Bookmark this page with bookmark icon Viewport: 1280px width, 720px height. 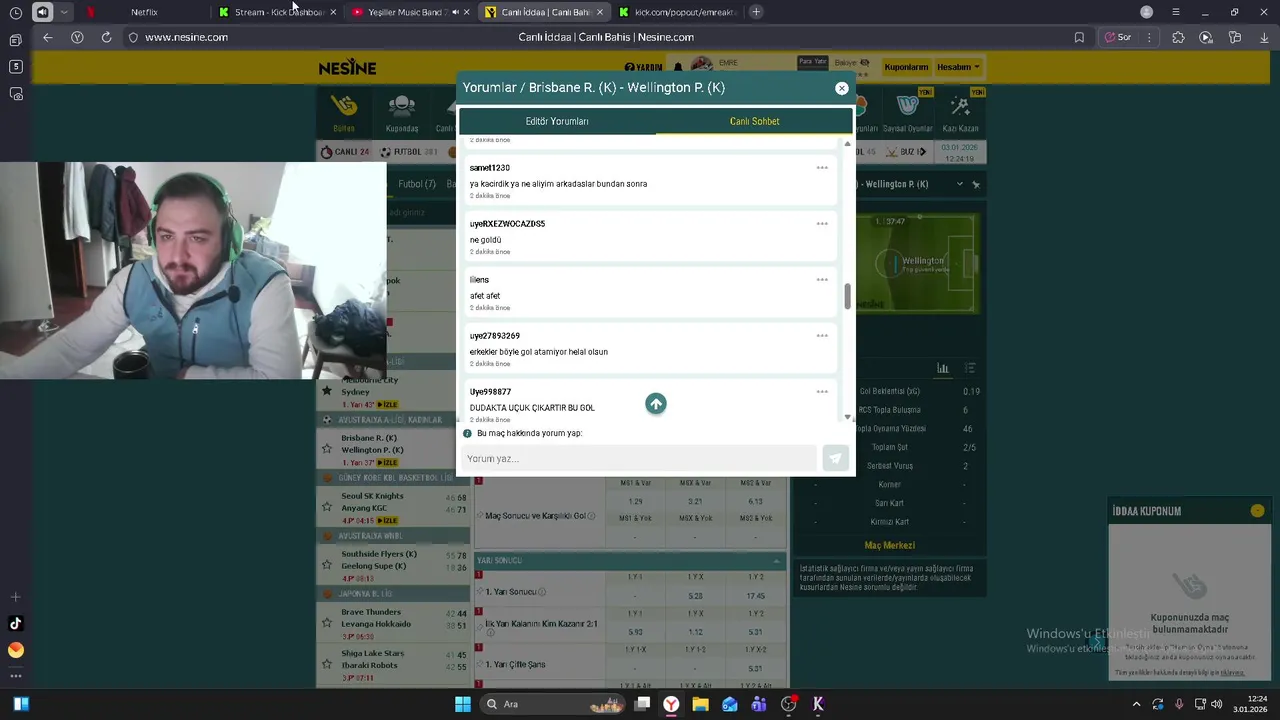(x=1079, y=37)
